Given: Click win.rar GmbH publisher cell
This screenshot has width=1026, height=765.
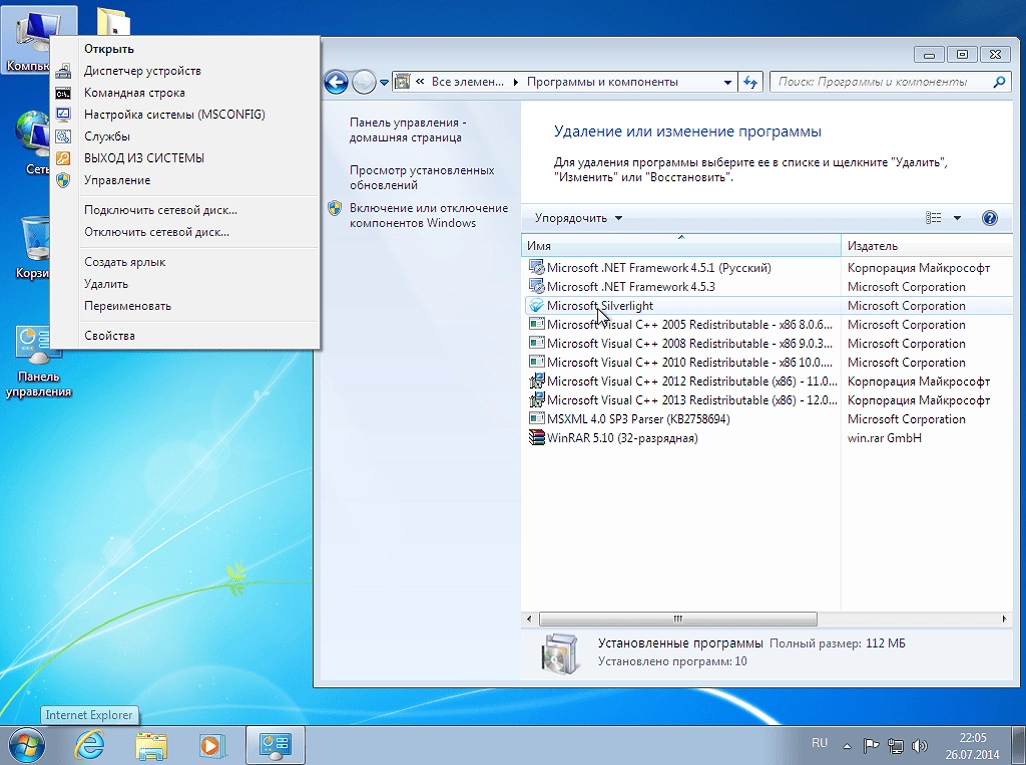Looking at the screenshot, I should [884, 438].
